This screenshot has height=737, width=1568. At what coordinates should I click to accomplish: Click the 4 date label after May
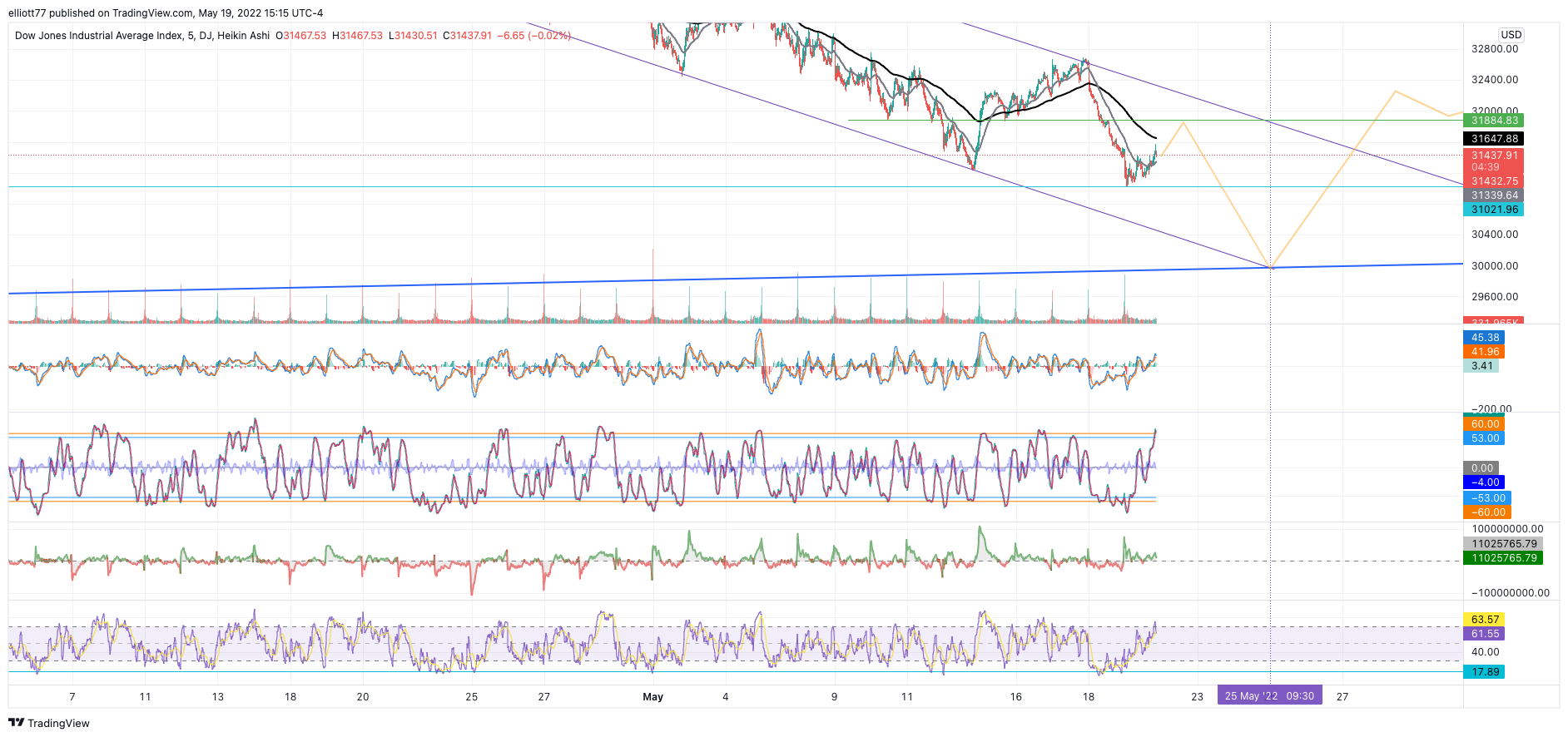point(726,697)
